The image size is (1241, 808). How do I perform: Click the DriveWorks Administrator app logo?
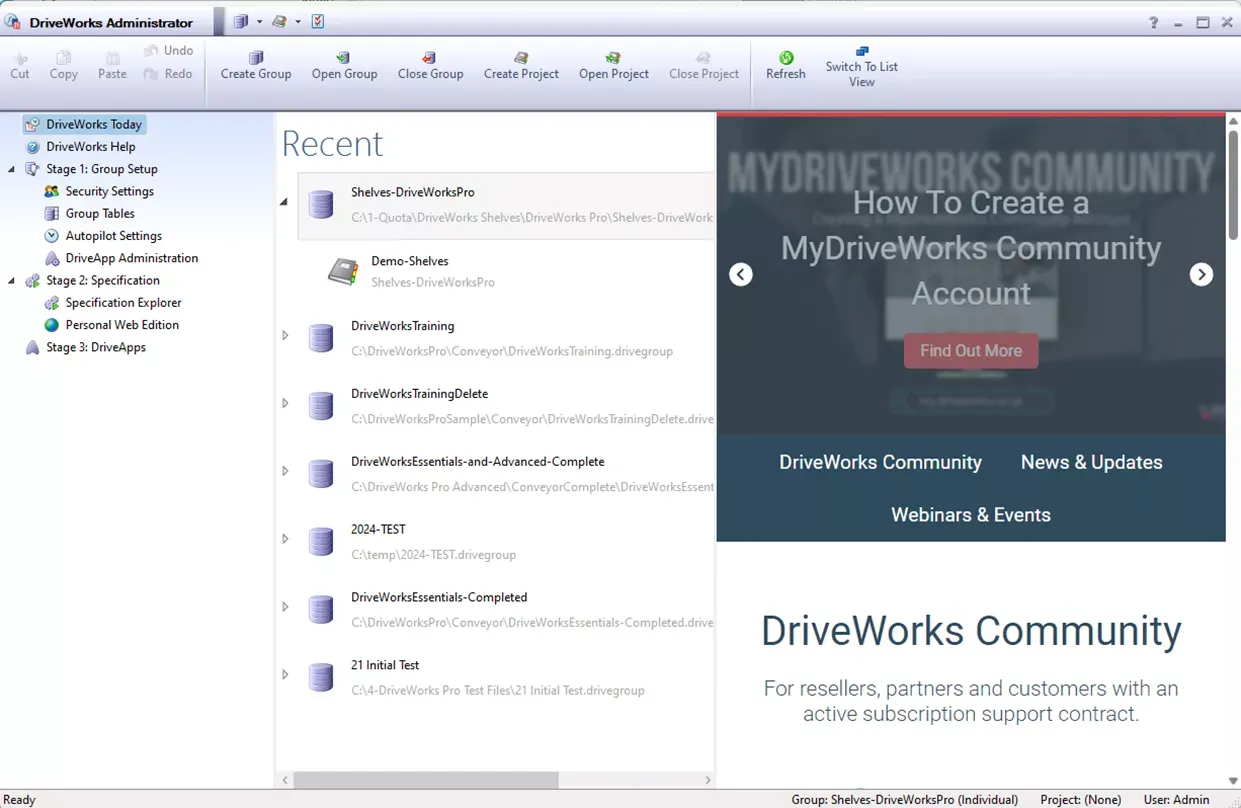click(14, 22)
